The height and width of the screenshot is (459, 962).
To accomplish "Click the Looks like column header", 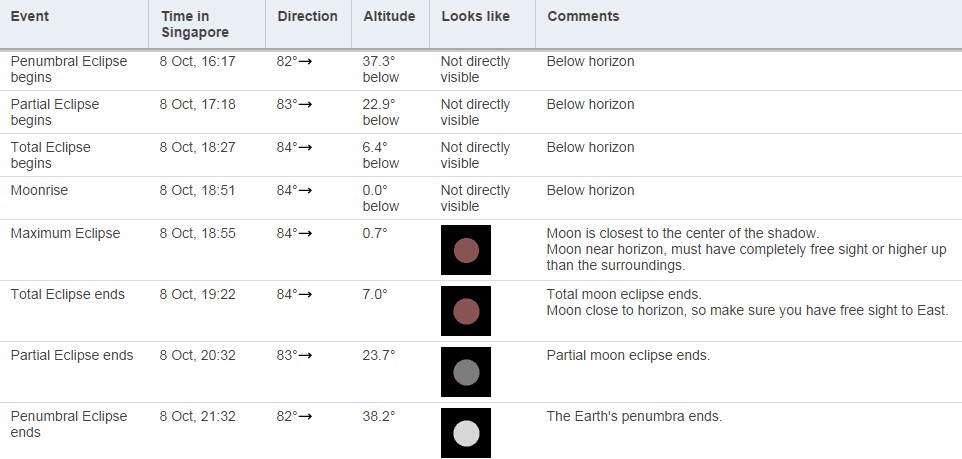I will coord(475,17).
